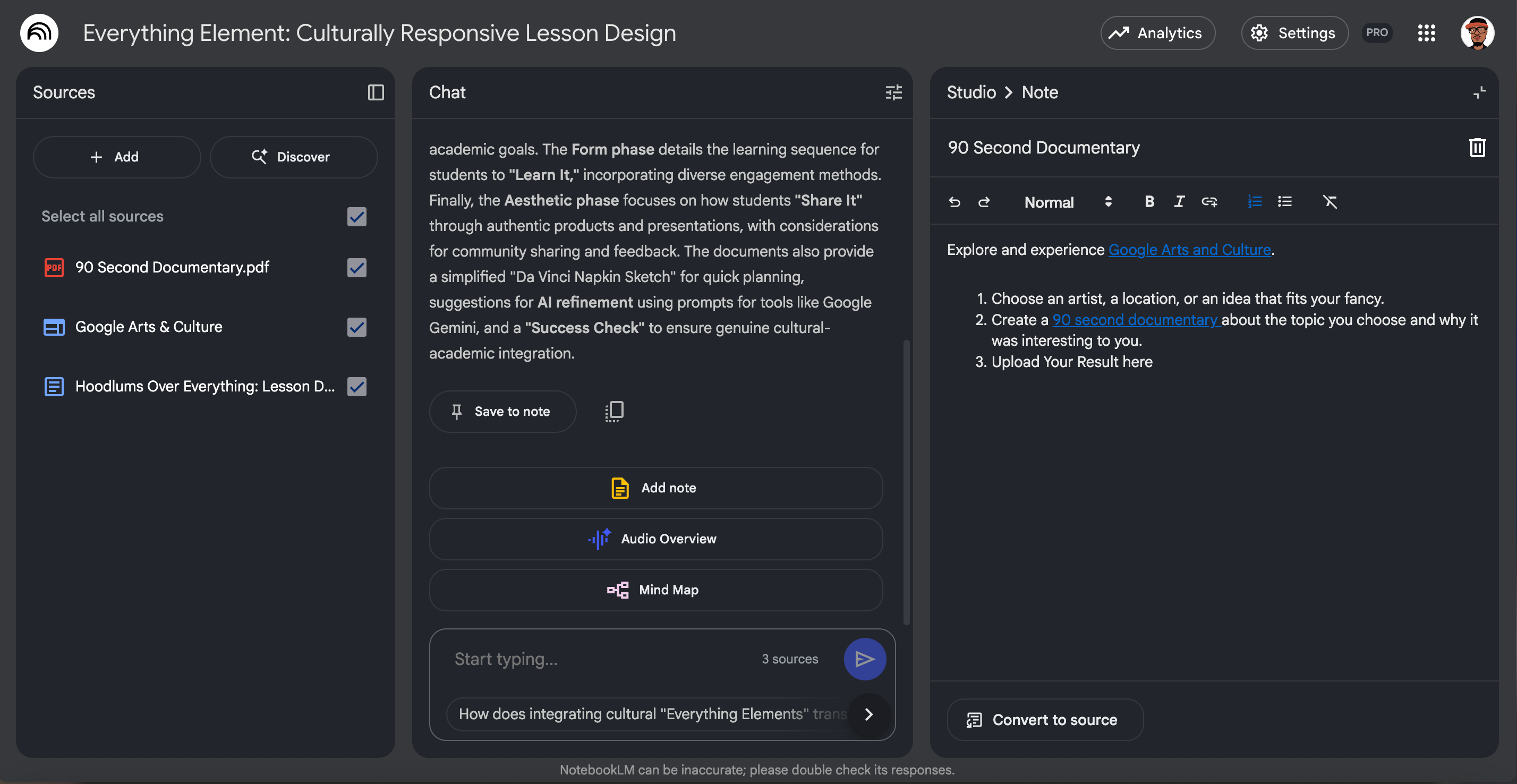Open the Normal text style dropdown
This screenshot has width=1517, height=784.
[x=1067, y=202]
